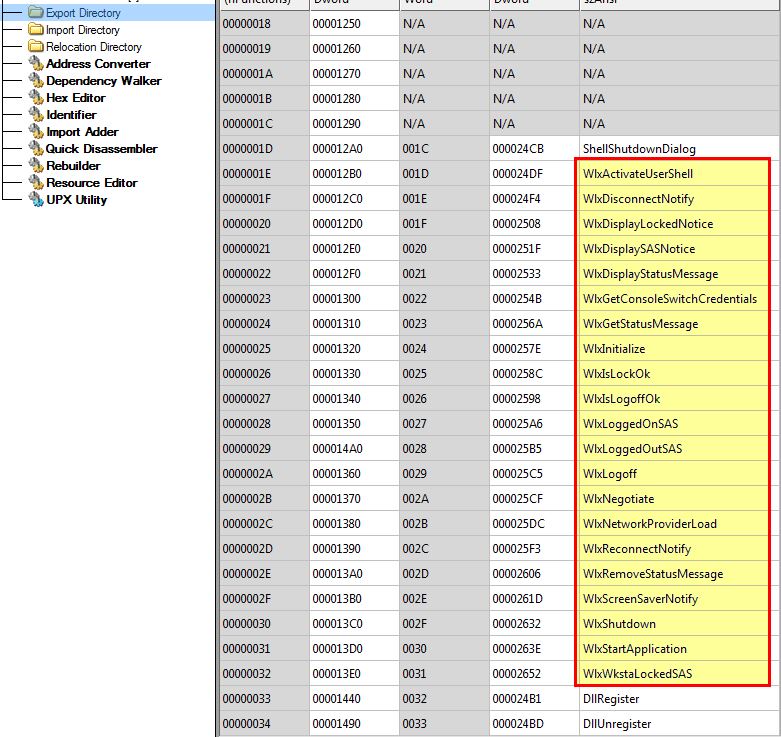Click the Identifier tool icon
This screenshot has height=737, width=781.
(x=36, y=114)
